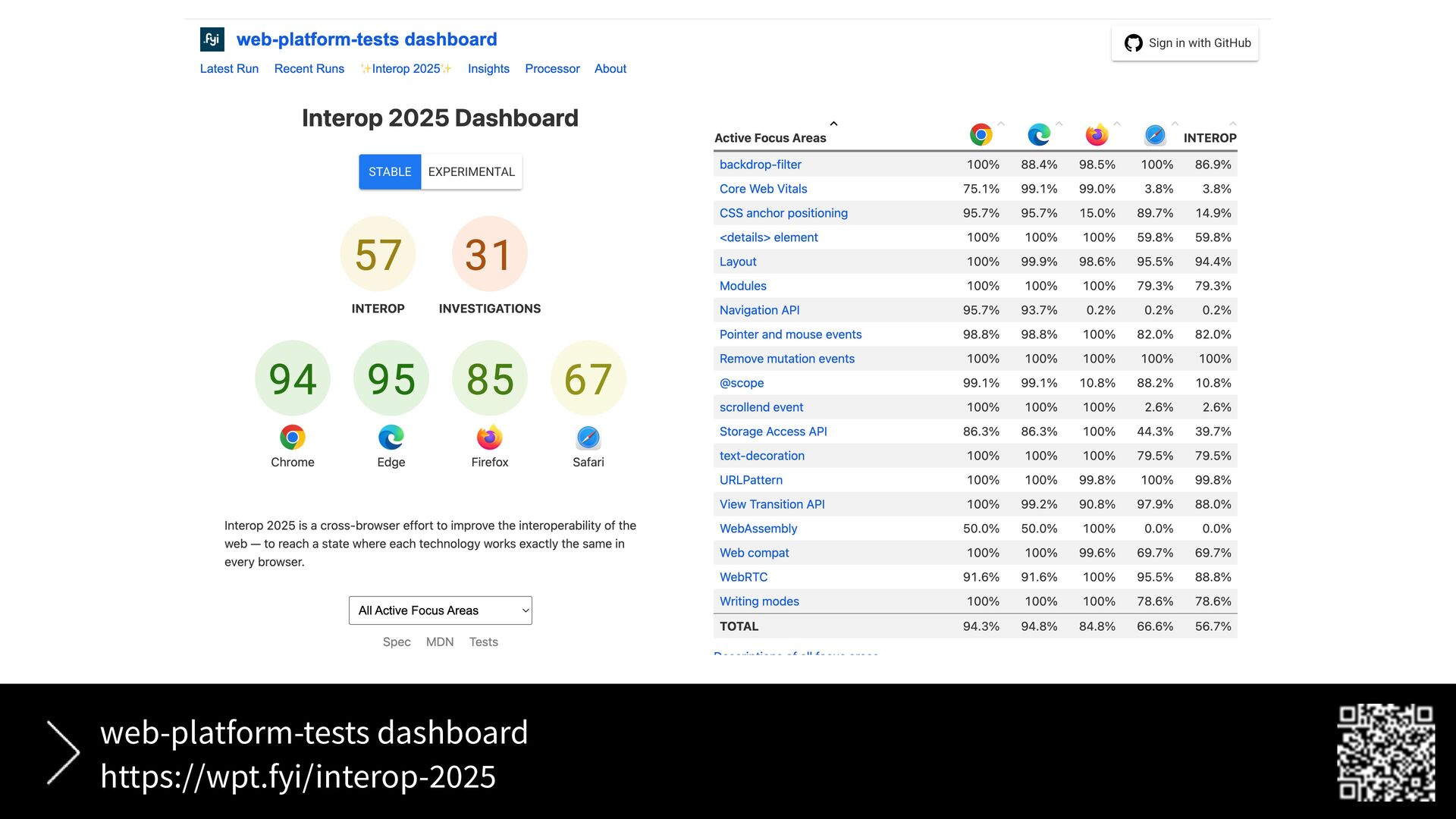Click the wpt.fyi logo icon
The width and height of the screenshot is (1456, 819).
[x=212, y=39]
